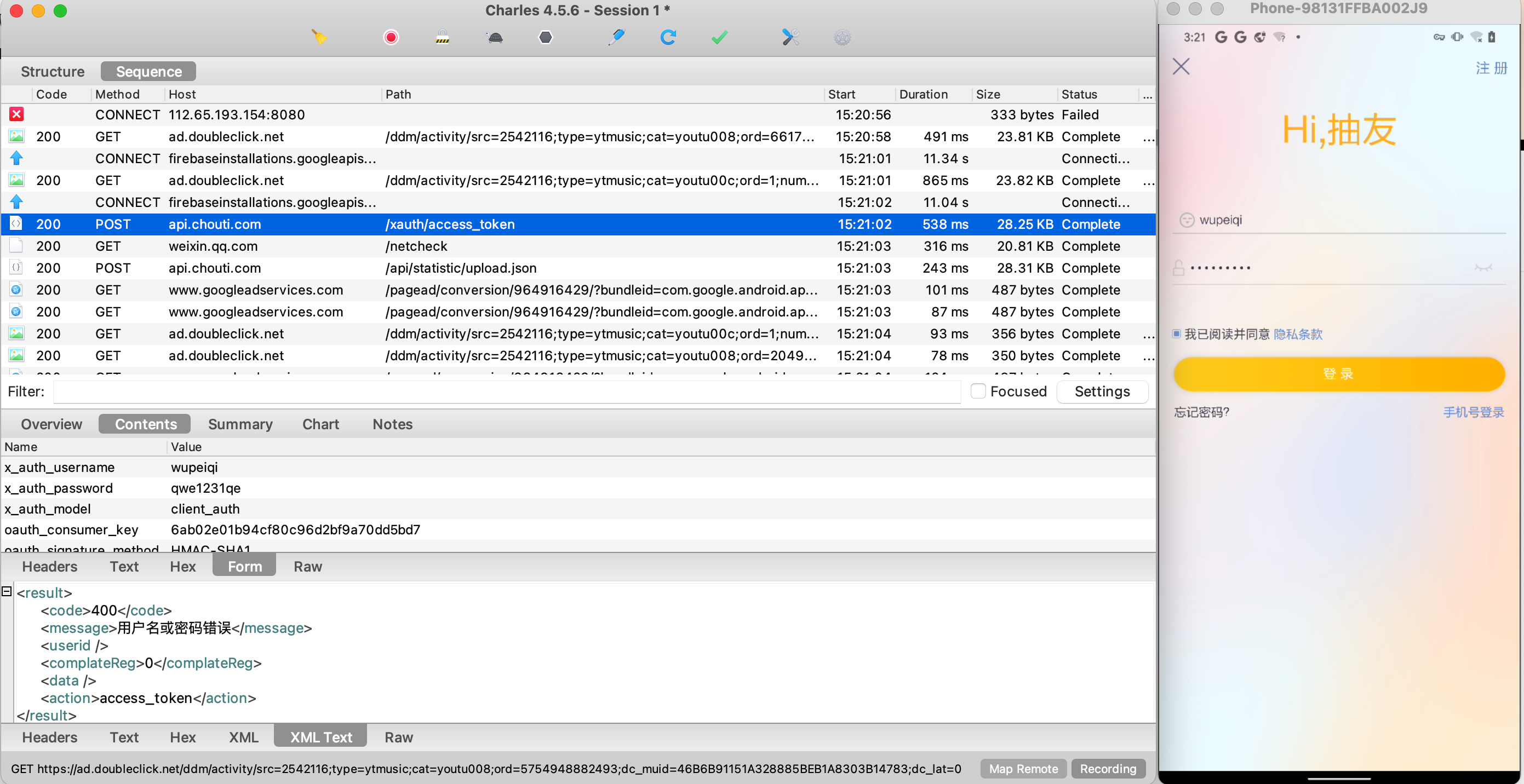
Task: Click close X icon in phone login screen
Action: tap(1181, 66)
